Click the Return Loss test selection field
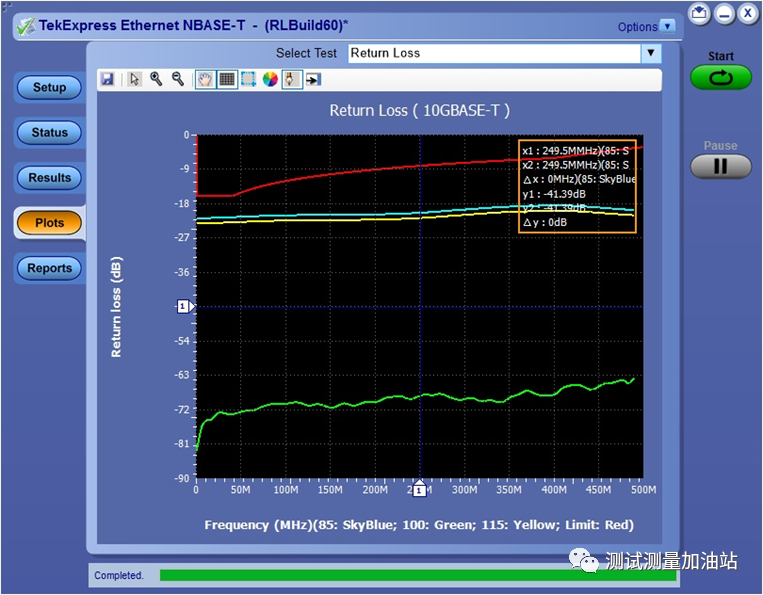The image size is (763, 595). coord(494,53)
